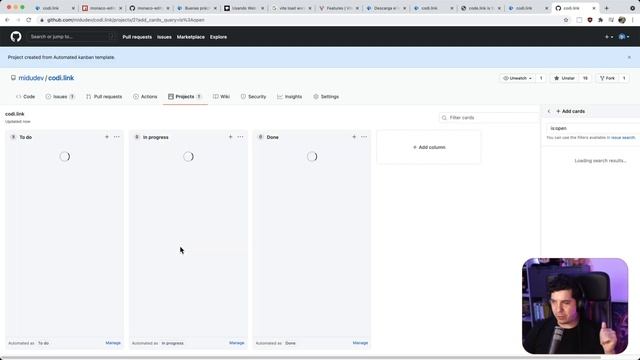Image resolution: width=640 pixels, height=360 pixels.
Task: Open Issues in top navigation
Action: pyautogui.click(x=164, y=37)
